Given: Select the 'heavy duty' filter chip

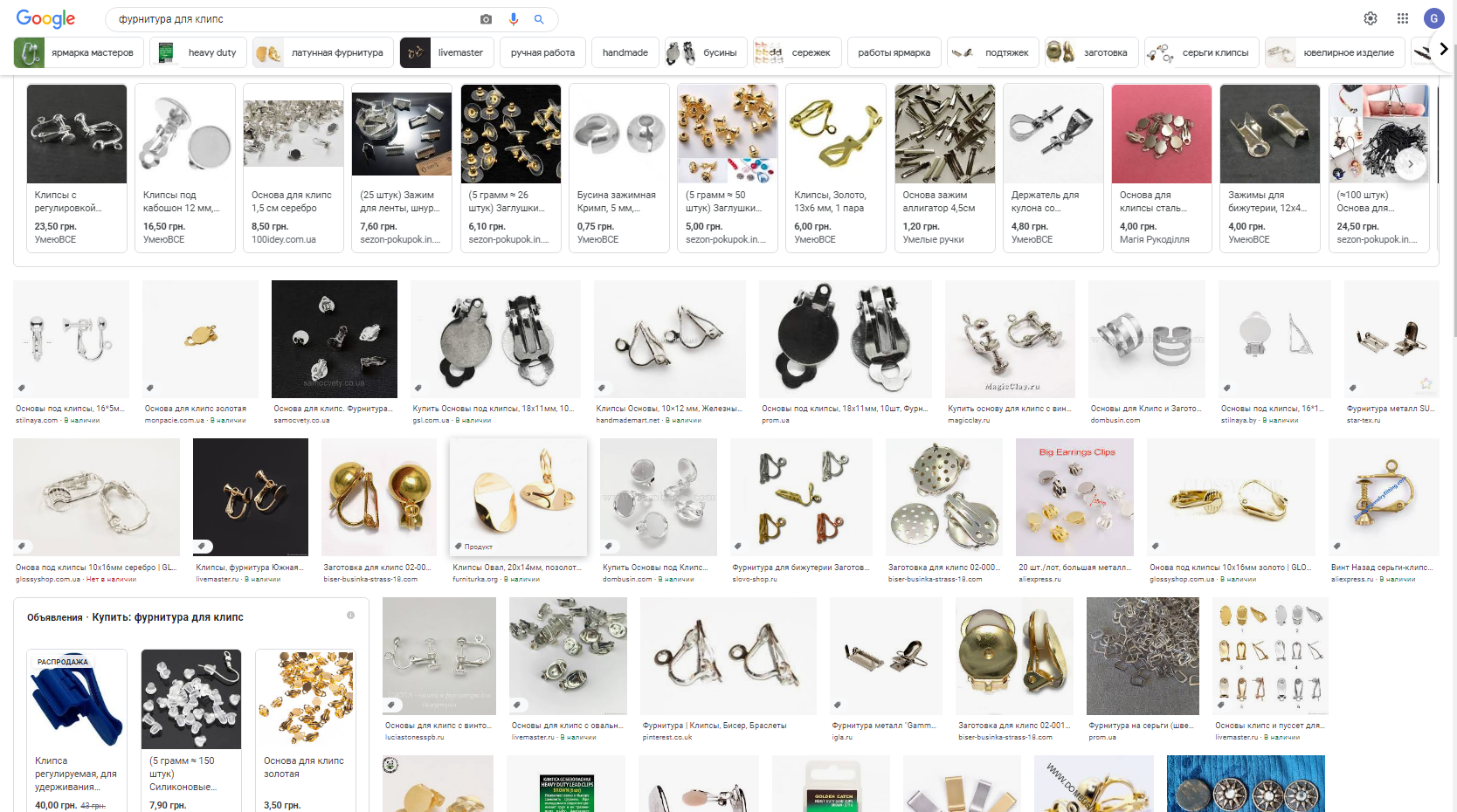Looking at the screenshot, I should click(x=199, y=52).
